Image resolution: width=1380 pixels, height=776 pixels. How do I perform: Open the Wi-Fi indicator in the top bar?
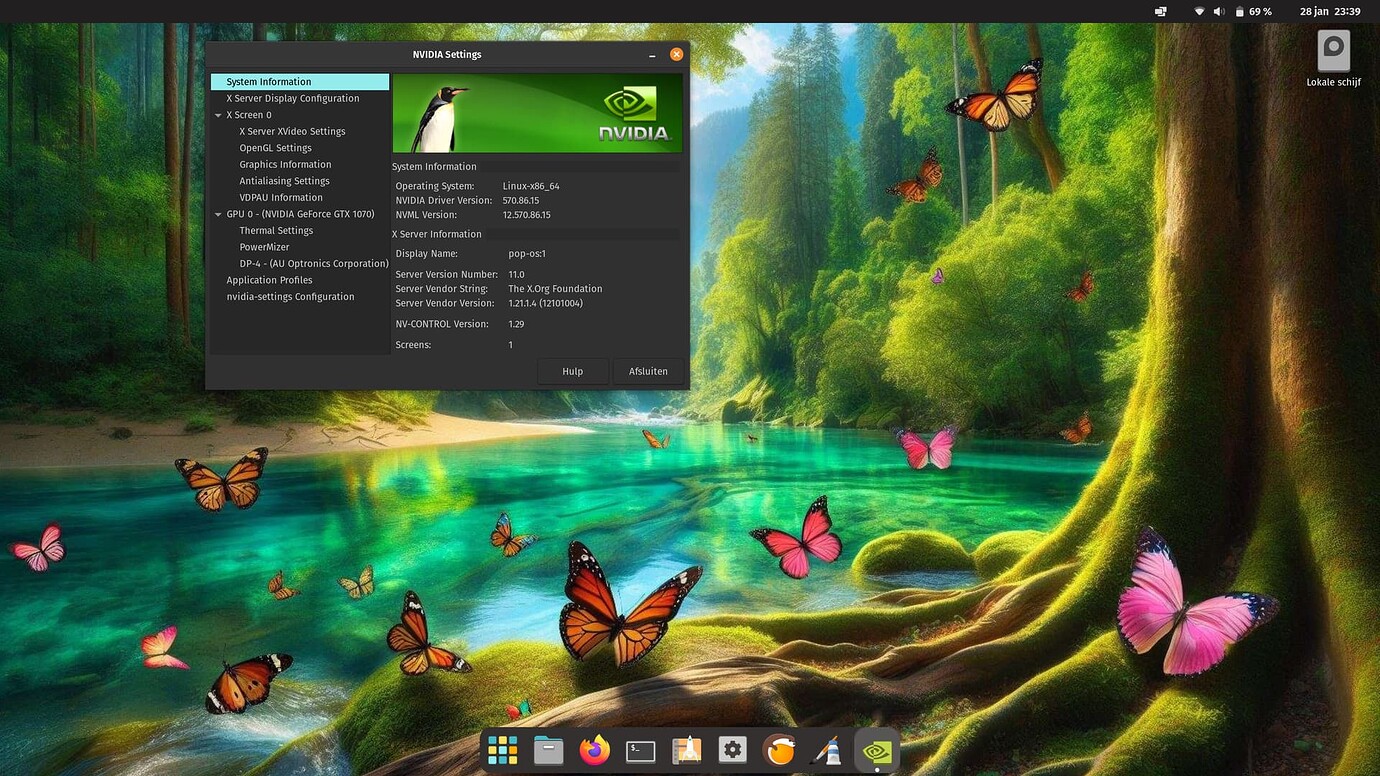tap(1197, 11)
